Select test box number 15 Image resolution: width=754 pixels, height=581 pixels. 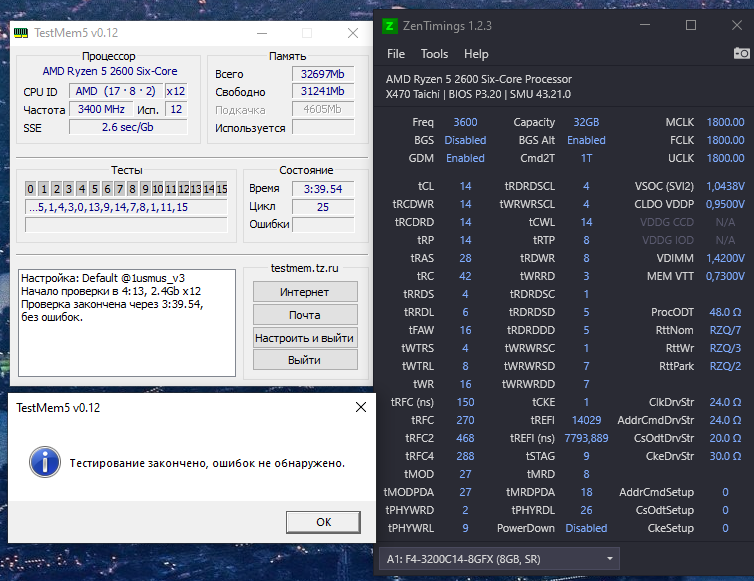[221, 189]
